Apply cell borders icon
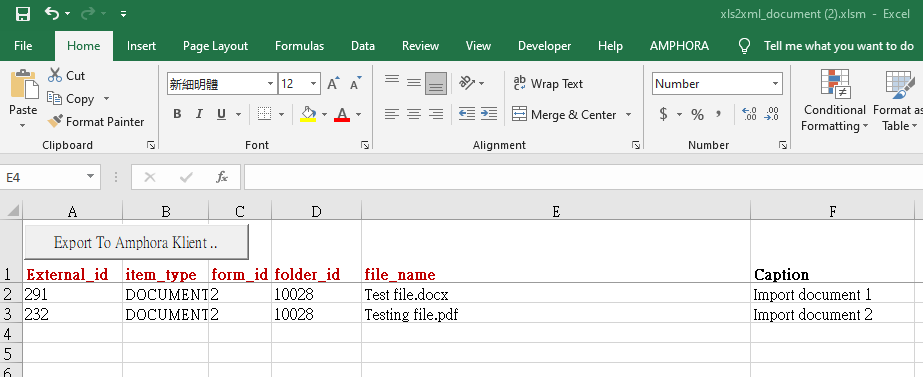This screenshot has width=923, height=377. coord(264,114)
